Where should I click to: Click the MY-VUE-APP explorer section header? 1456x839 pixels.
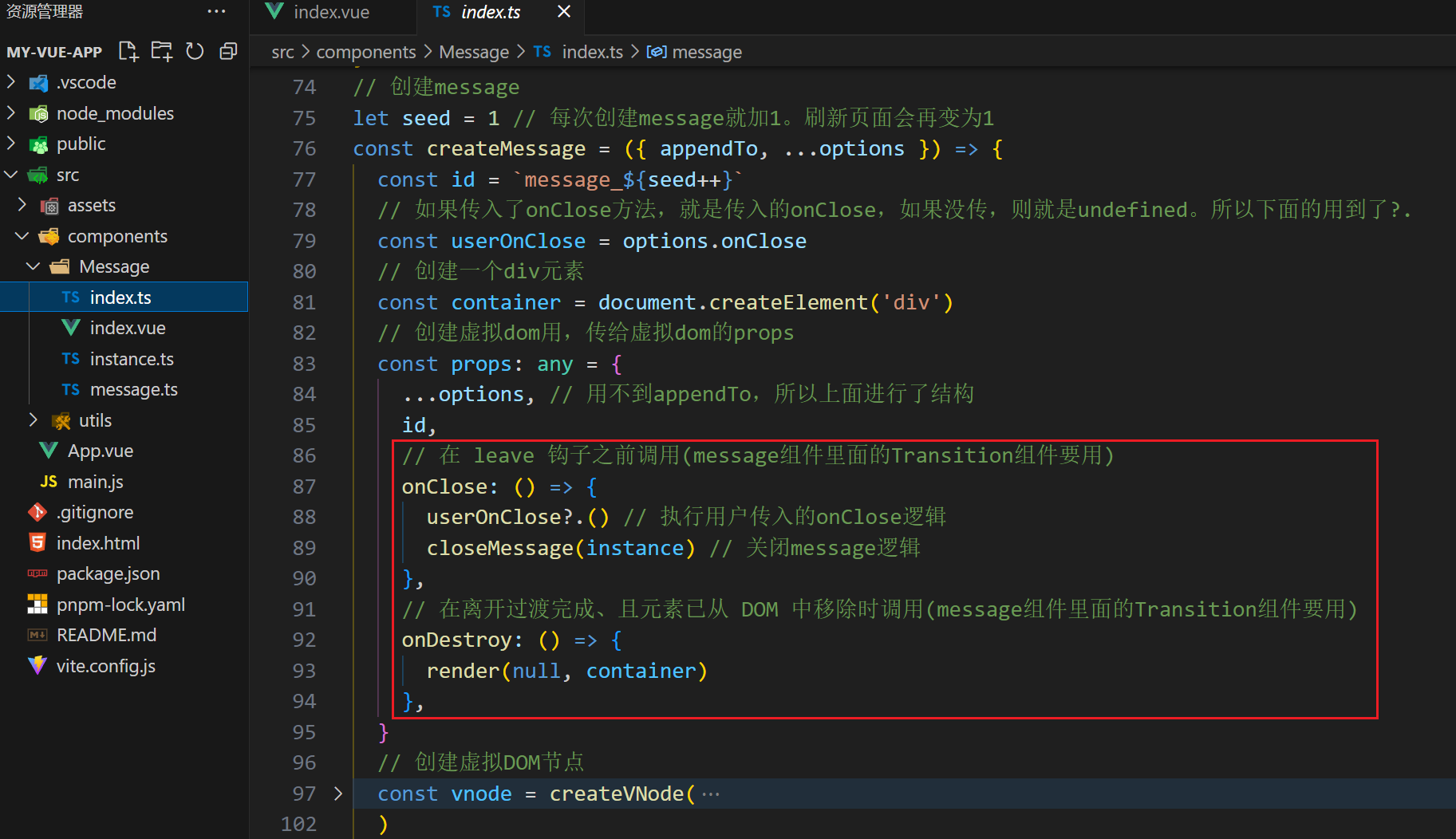[x=54, y=52]
